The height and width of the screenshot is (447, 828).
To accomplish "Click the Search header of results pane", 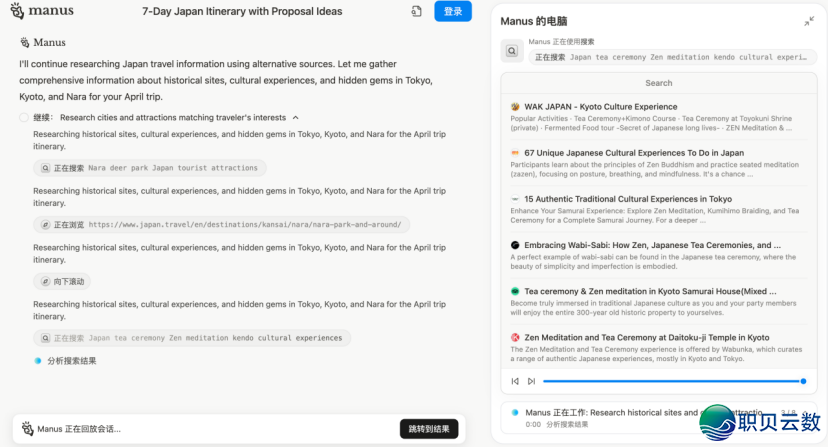I will pos(658,83).
